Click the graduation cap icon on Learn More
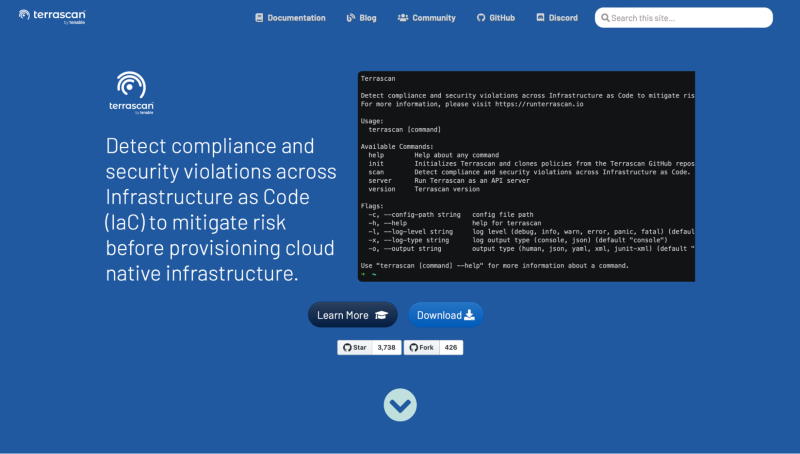 point(381,315)
